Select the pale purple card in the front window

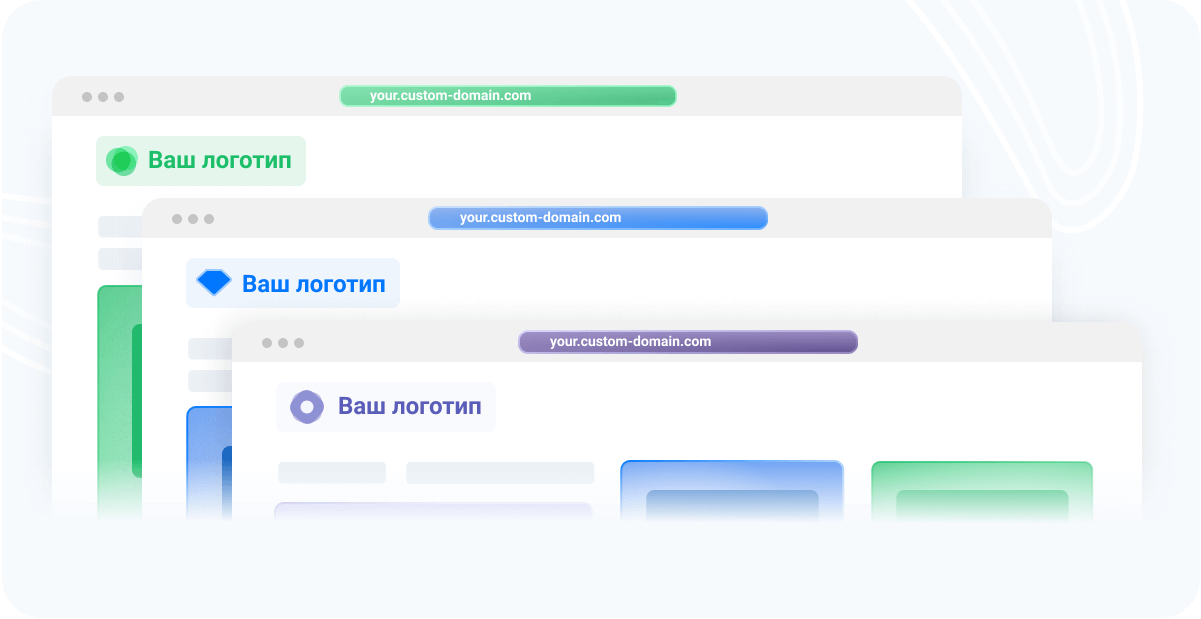[x=432, y=511]
